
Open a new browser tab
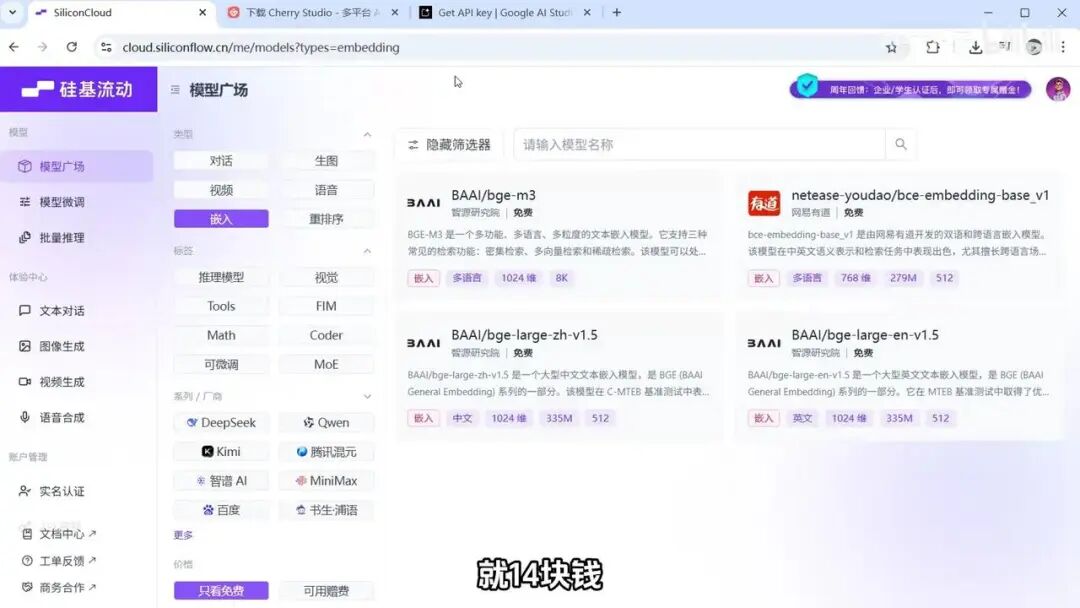pos(616,12)
